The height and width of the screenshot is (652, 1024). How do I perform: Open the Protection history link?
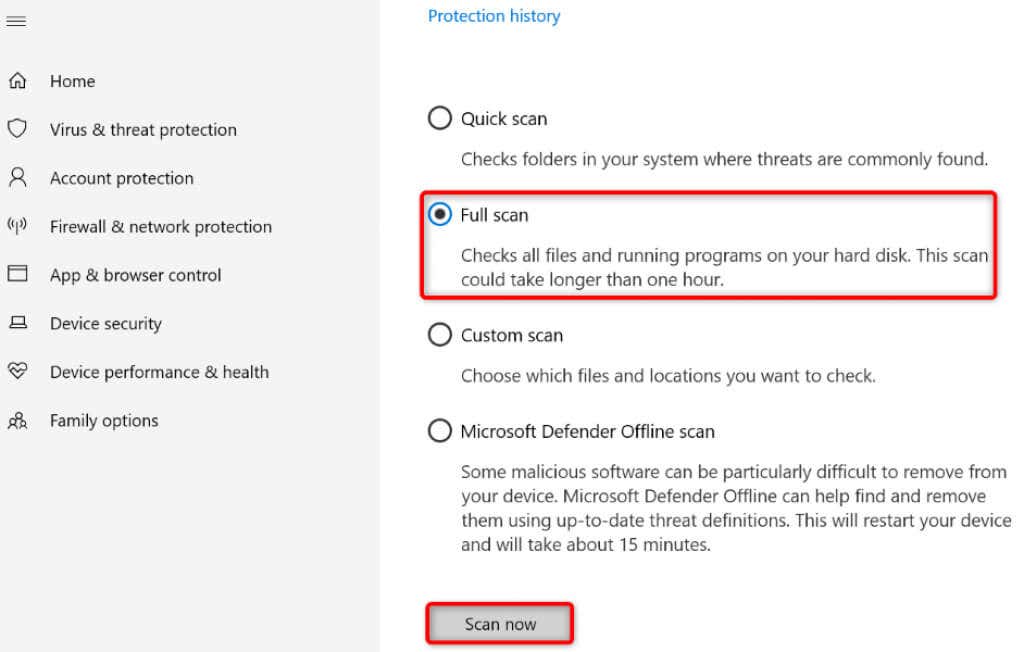click(x=494, y=16)
